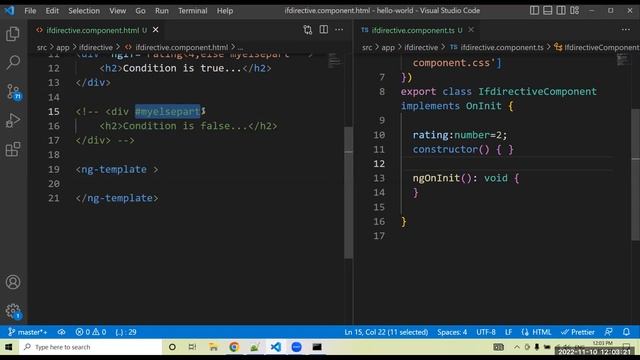640x360 pixels.
Task: Click the cloud publish icon in status bar
Action: pyautogui.click(x=61, y=332)
